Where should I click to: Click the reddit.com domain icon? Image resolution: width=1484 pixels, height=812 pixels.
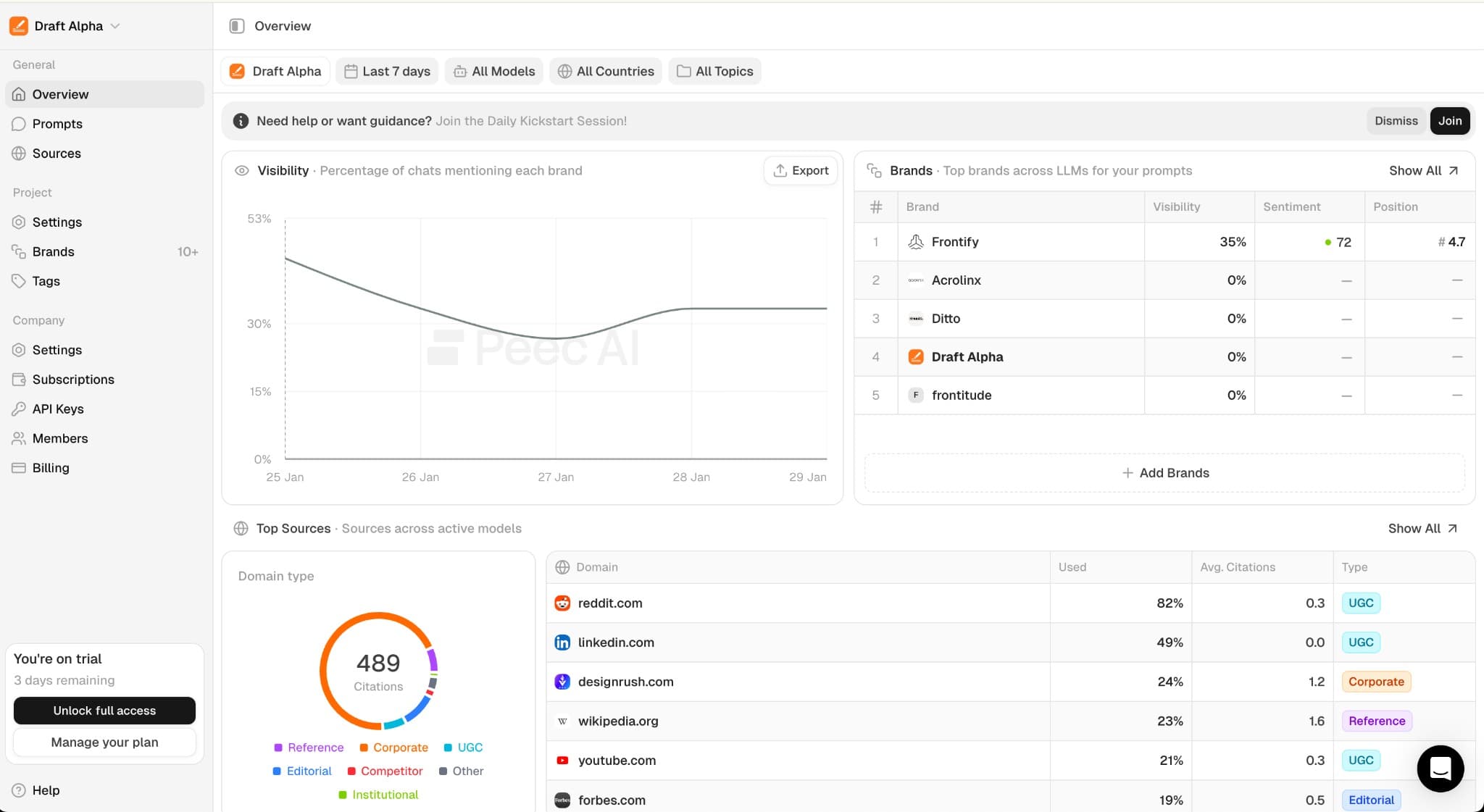tap(562, 603)
